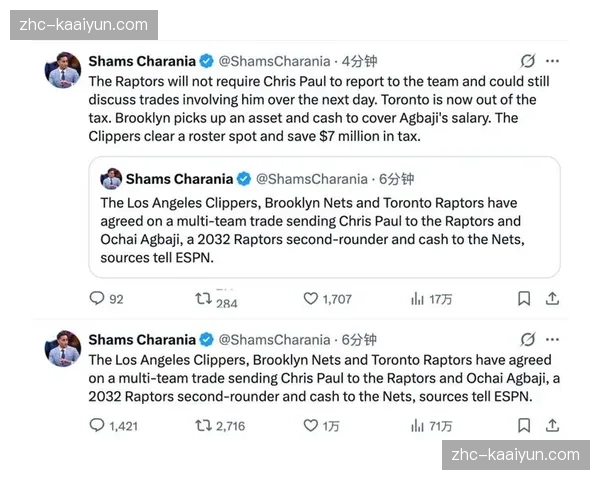This screenshot has height=480, width=600.
Task: Open the quoted tweet about multi-team trade
Action: click(324, 217)
